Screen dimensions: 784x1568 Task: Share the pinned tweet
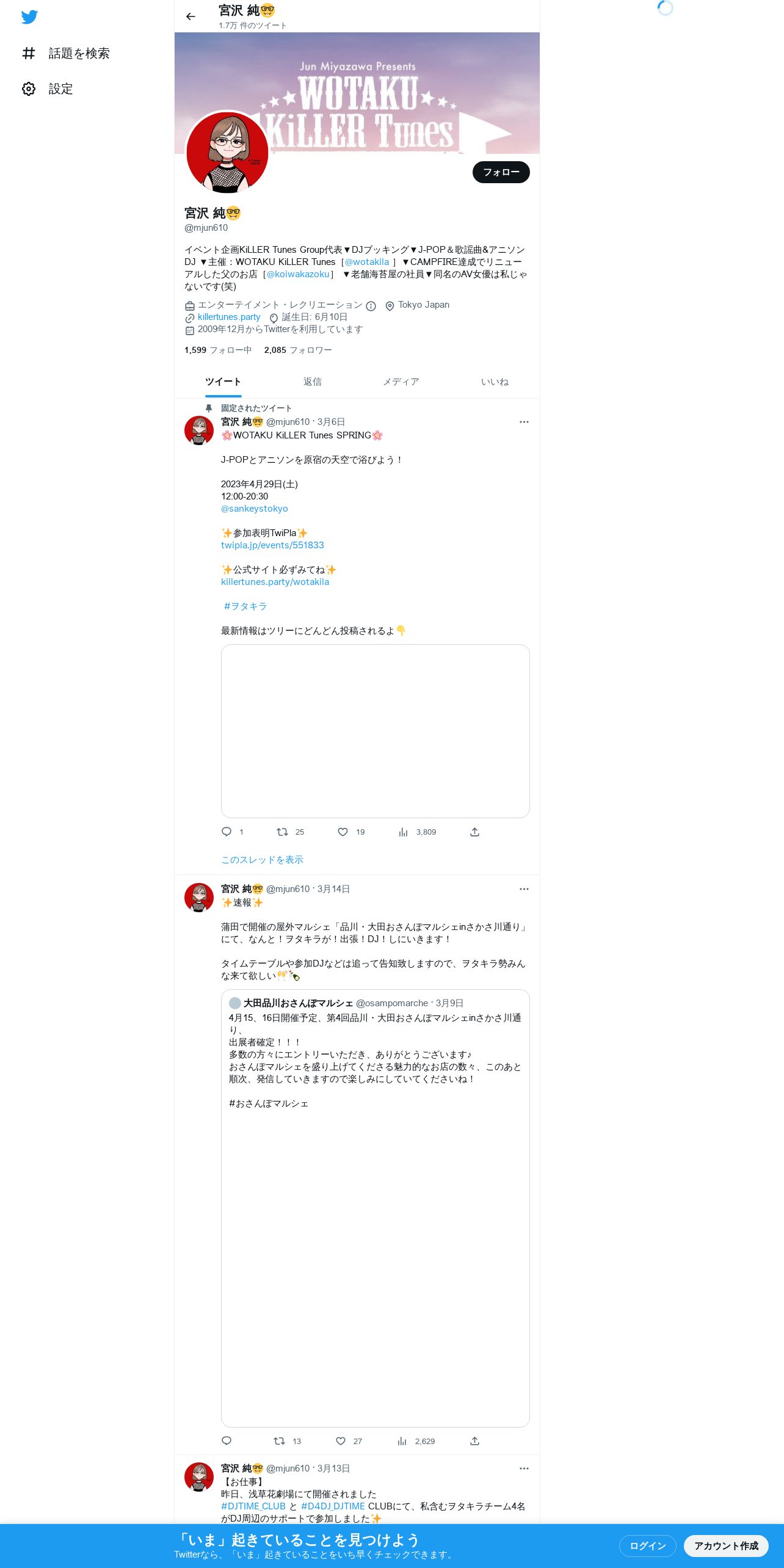[x=474, y=832]
